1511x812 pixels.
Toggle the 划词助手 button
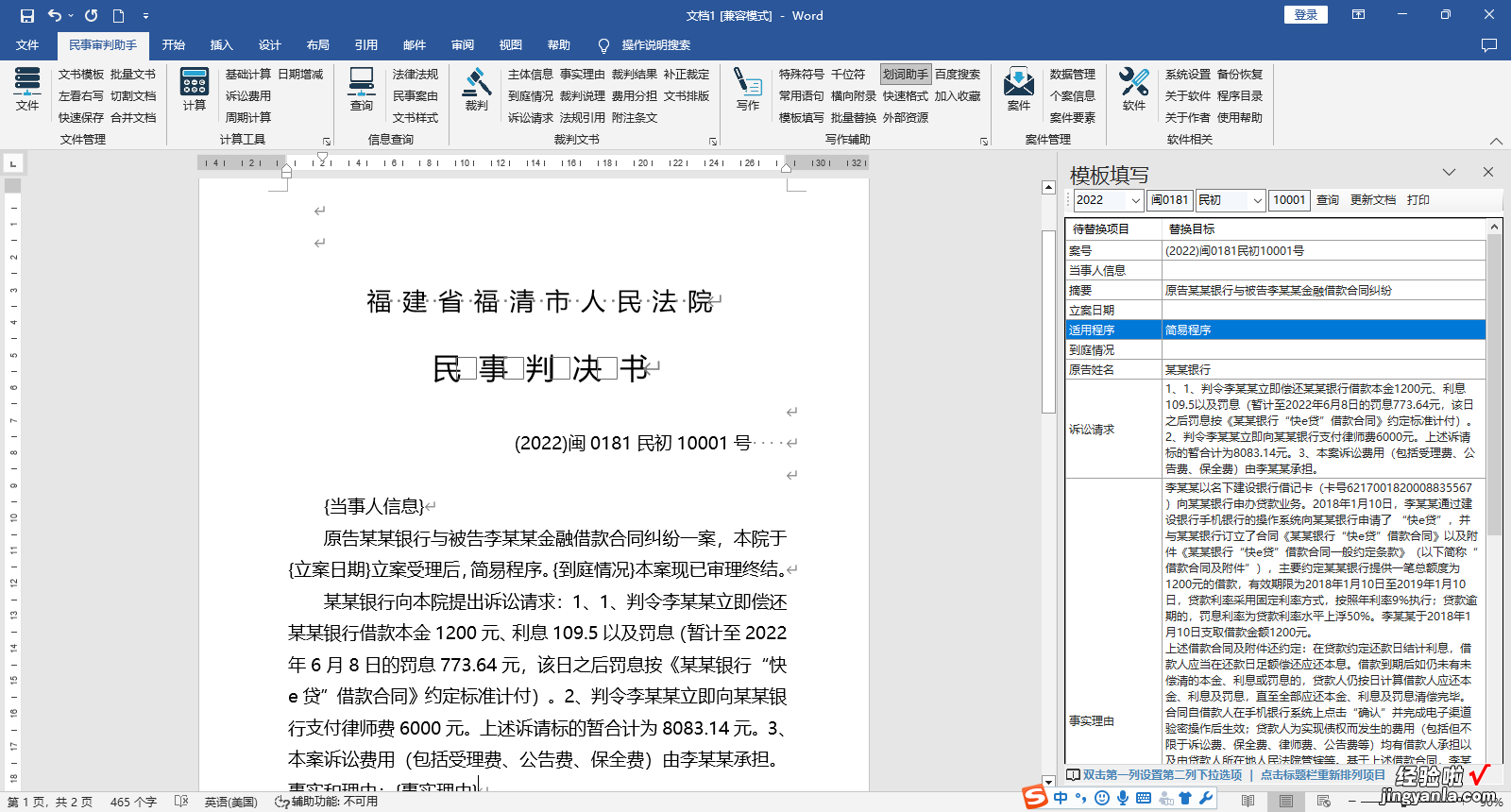point(905,74)
